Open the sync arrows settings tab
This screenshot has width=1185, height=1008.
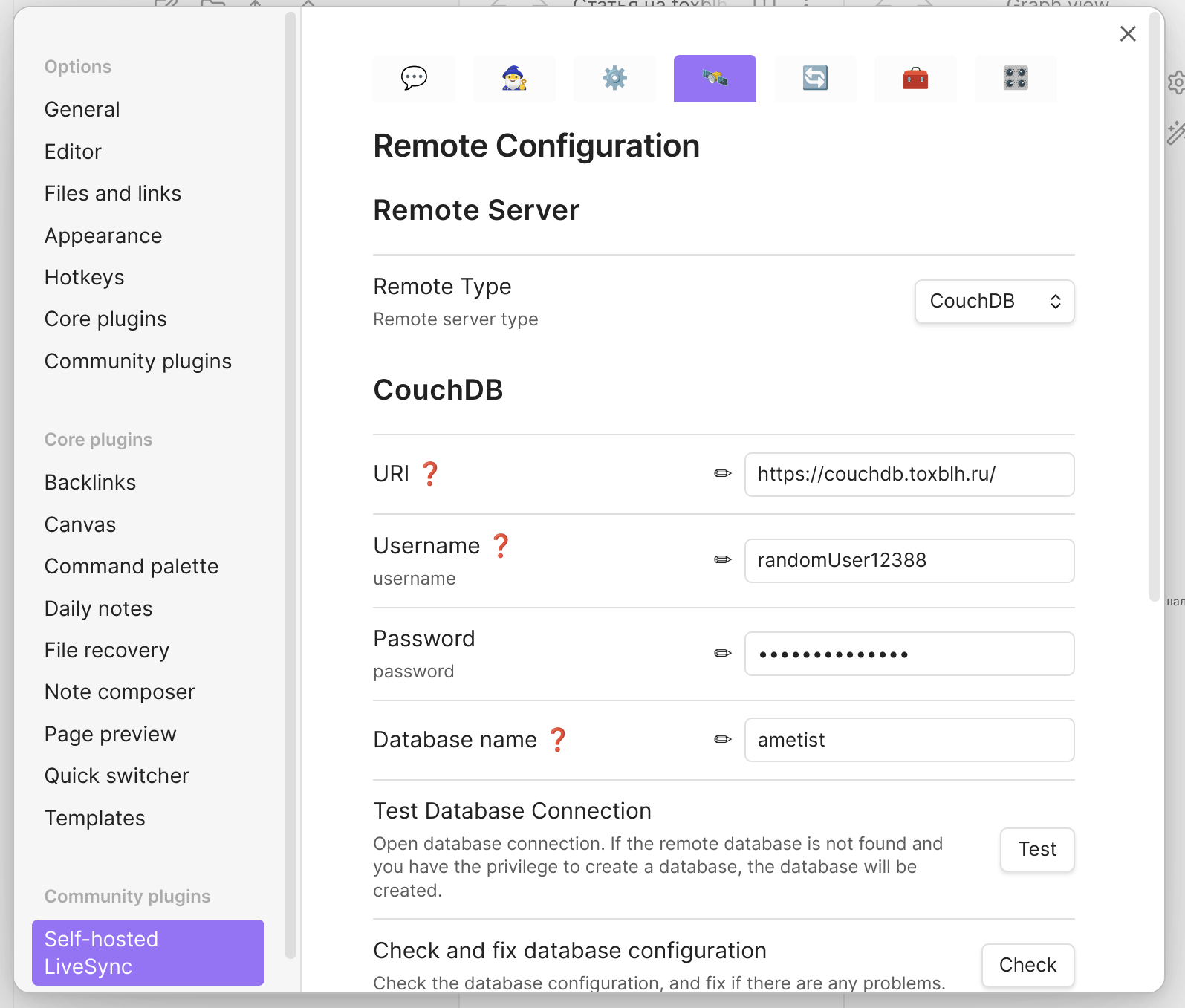[815, 78]
